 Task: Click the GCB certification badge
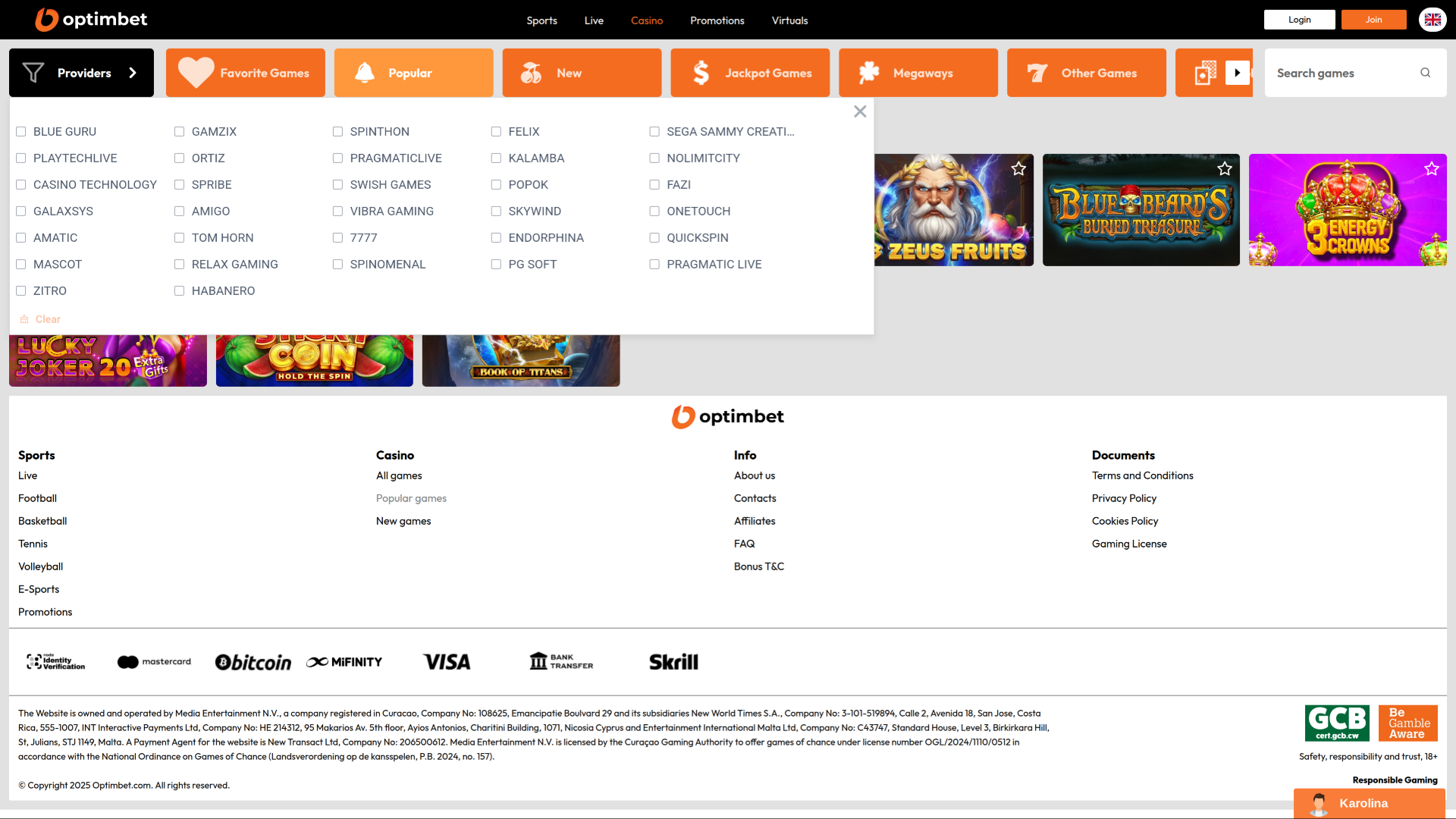[x=1337, y=723]
